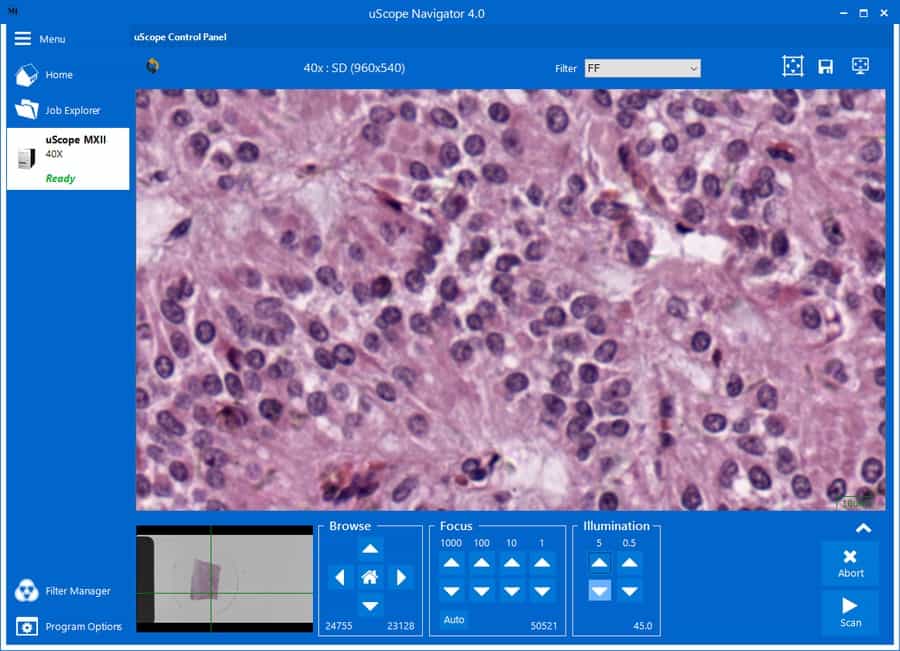
Task: Increase focus by 1000 steps
Action: point(452,563)
